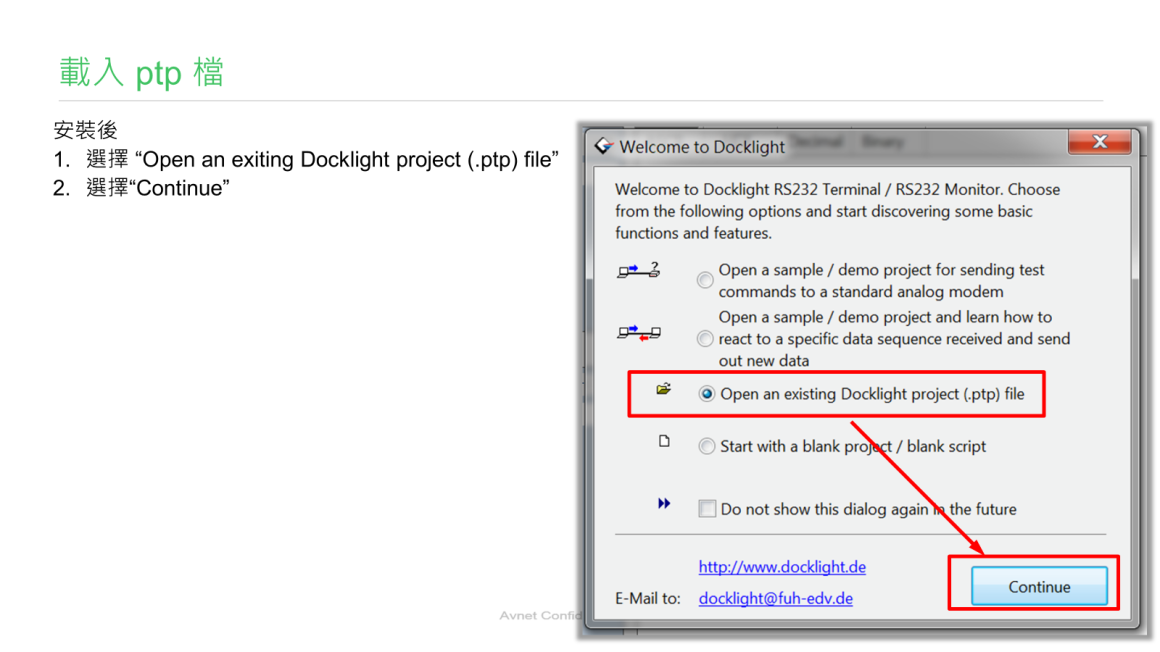
Task: Close the Welcome to Docklight dialog
Action: pyautogui.click(x=1098, y=142)
